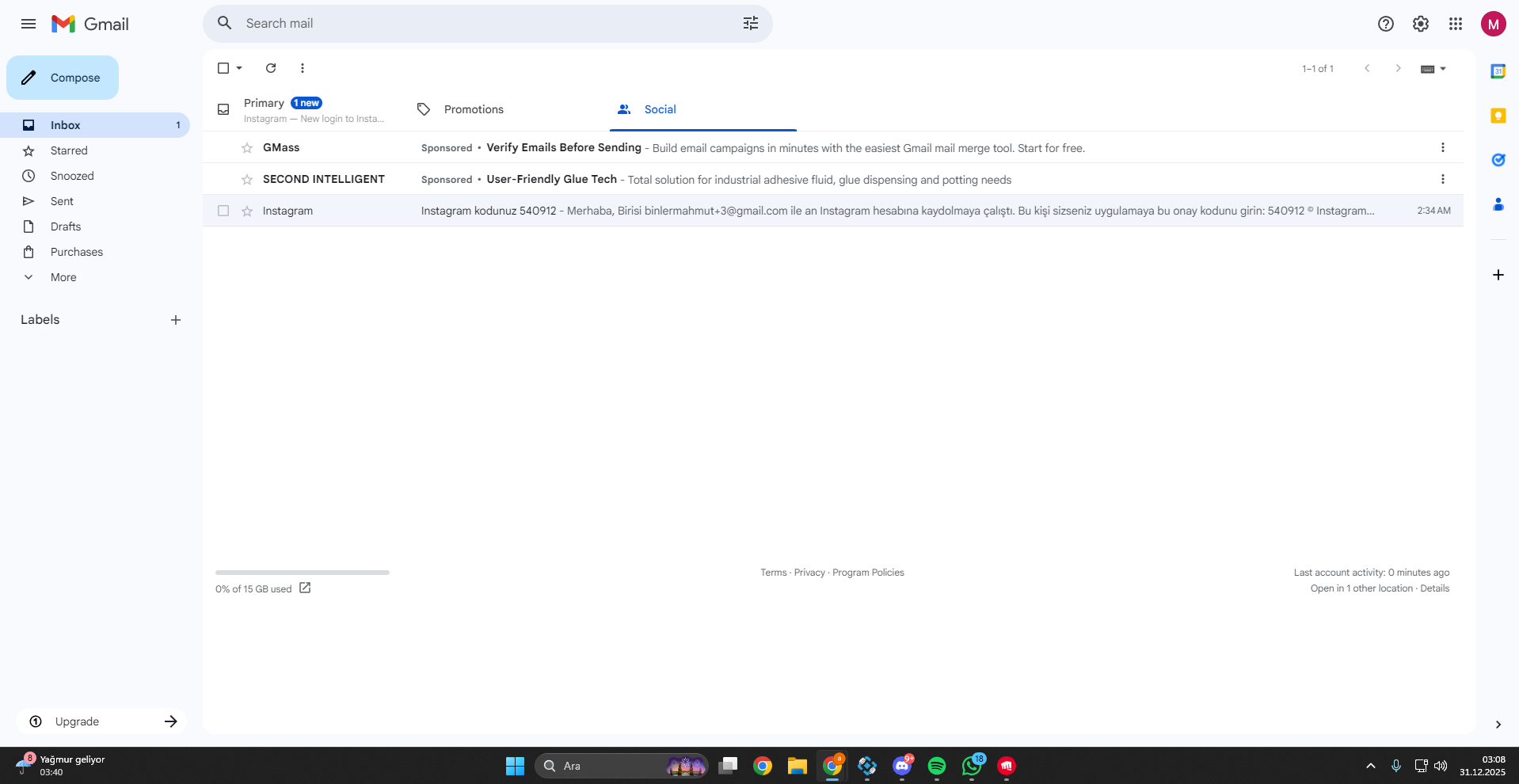
Task: Go to older messages page
Action: pos(1399,68)
